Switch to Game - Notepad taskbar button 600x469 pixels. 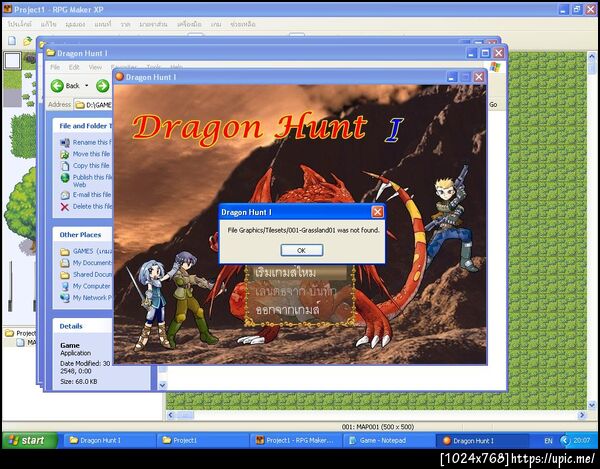pos(389,441)
